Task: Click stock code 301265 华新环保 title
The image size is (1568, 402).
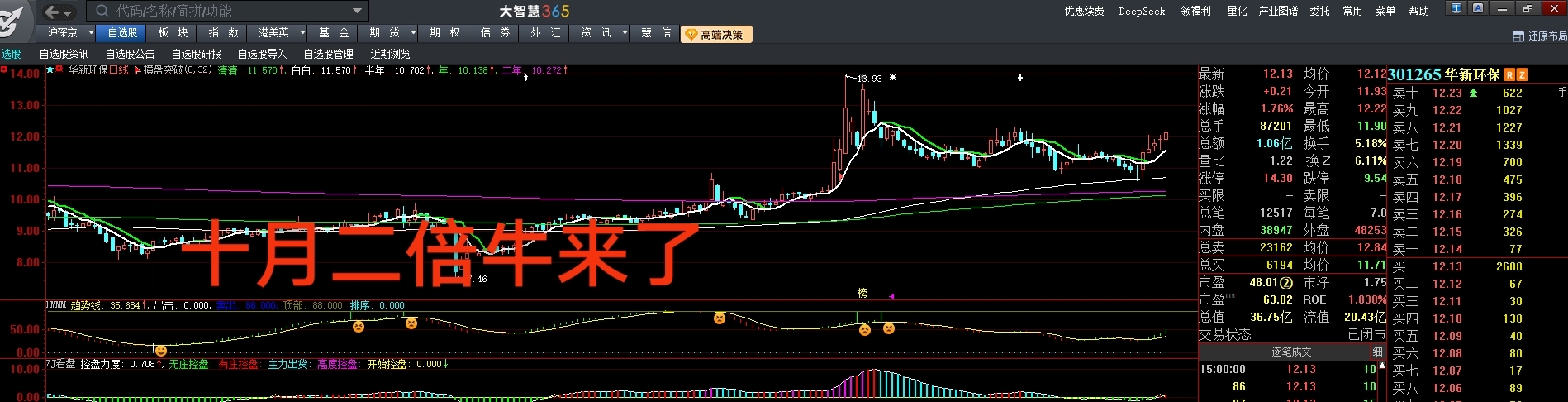Action: pyautogui.click(x=1443, y=75)
